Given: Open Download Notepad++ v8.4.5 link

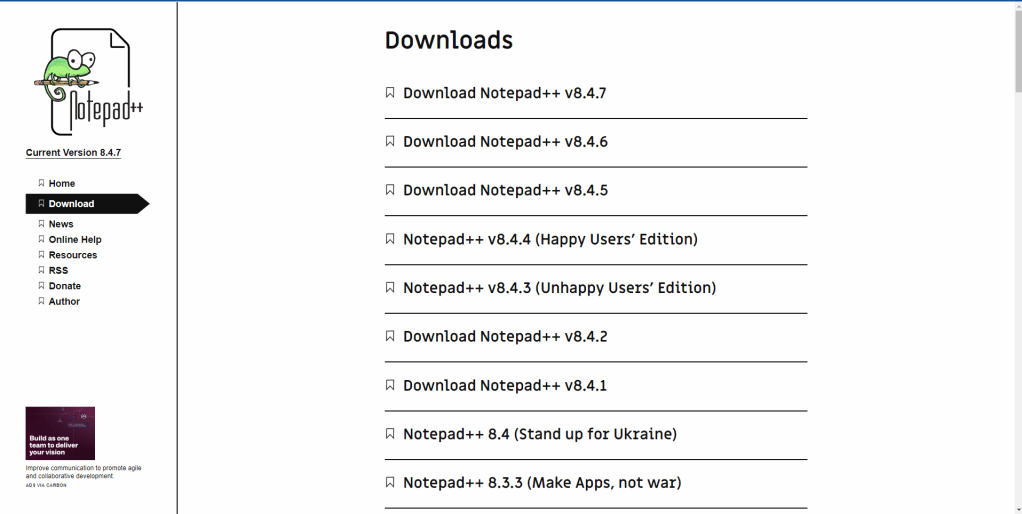Looking at the screenshot, I should coord(505,190).
